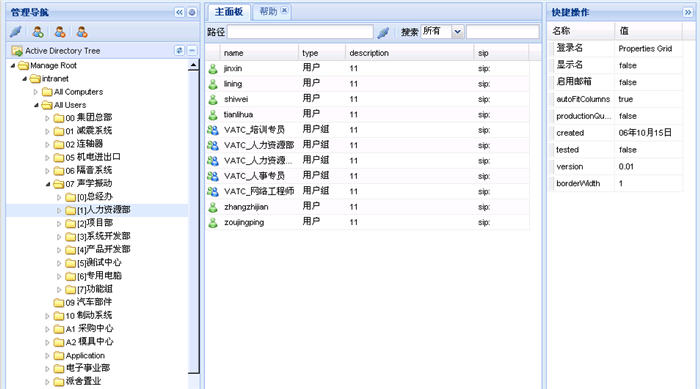700x389 pixels.
Task: Sort by the type column header
Action: (x=322, y=53)
